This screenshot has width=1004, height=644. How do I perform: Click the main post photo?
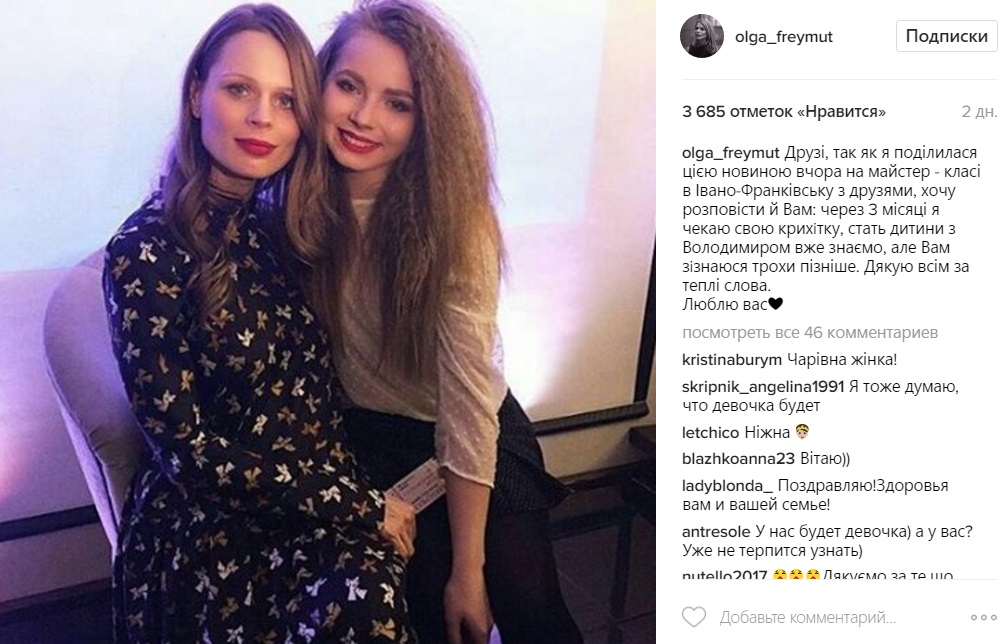tap(328, 322)
